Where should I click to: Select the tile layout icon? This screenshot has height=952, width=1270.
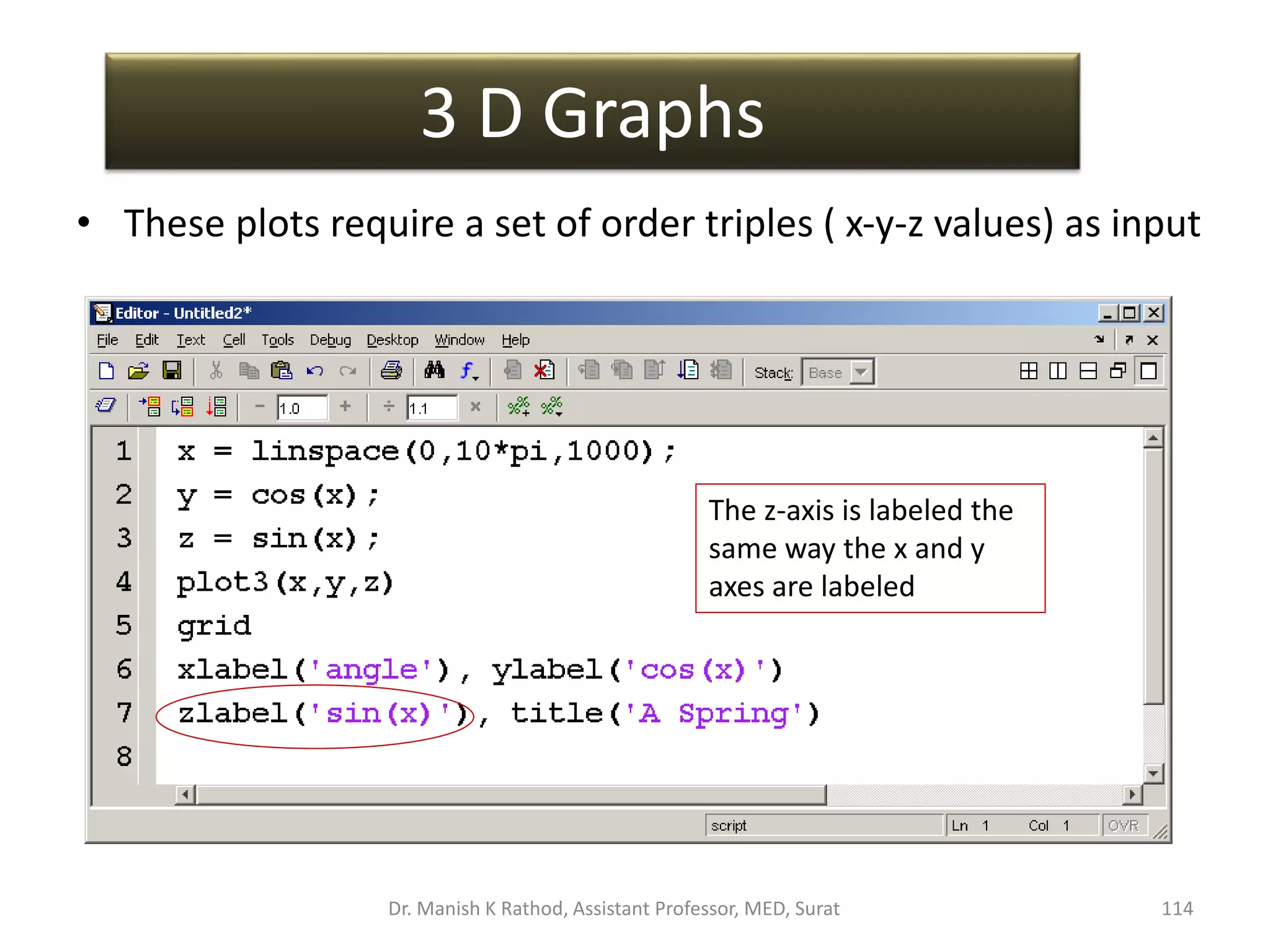pos(1028,371)
